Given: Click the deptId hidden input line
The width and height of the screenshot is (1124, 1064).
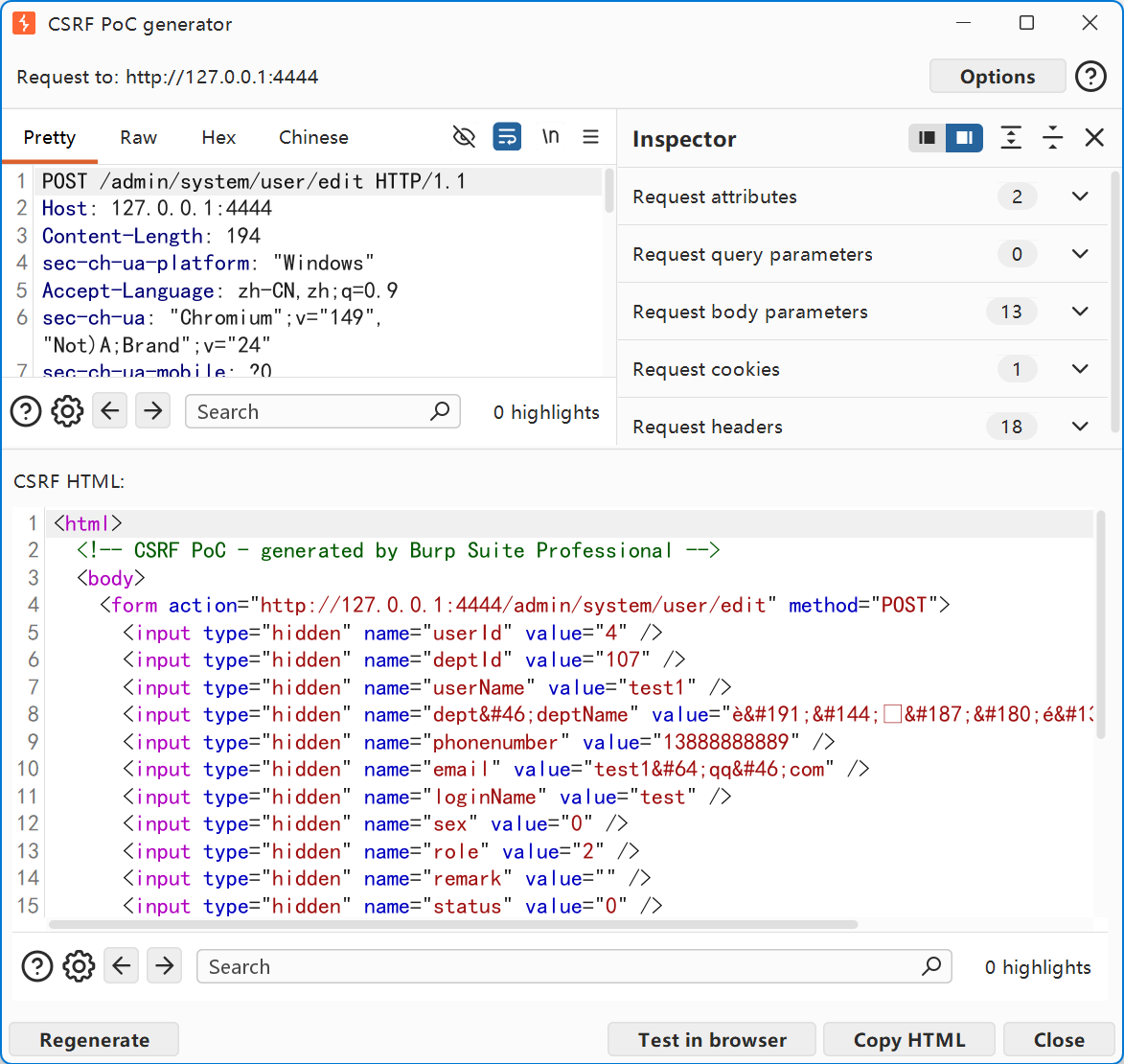Looking at the screenshot, I should tap(403, 659).
